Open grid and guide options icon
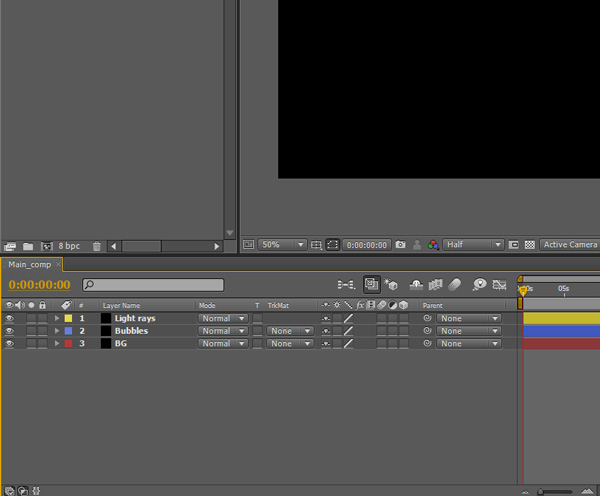The image size is (600, 496). tap(316, 245)
